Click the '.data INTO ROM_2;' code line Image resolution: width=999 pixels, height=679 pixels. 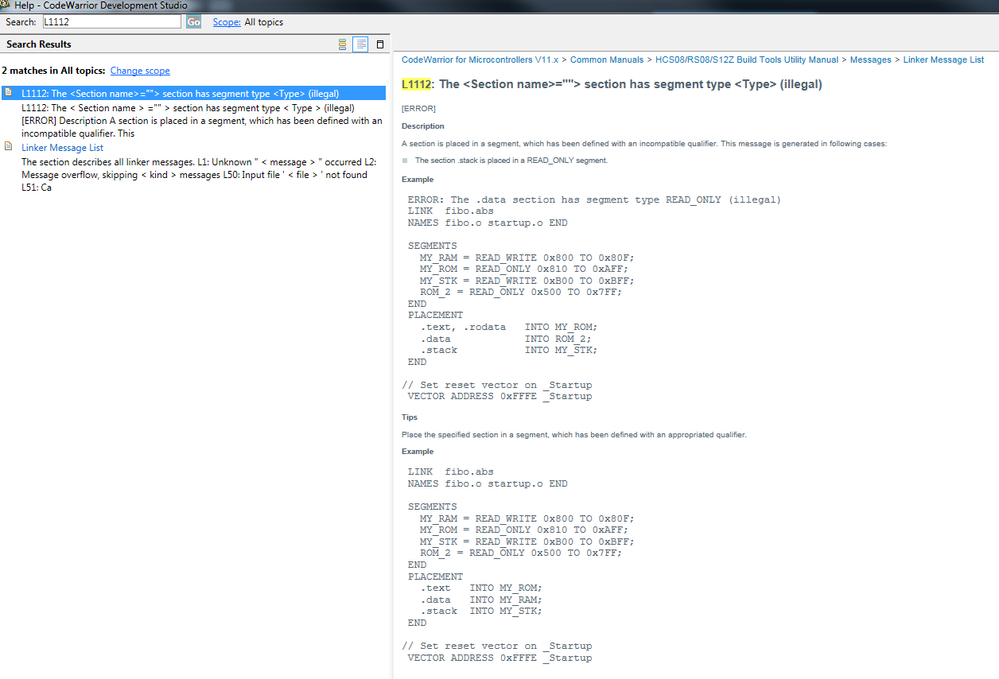[505, 339]
